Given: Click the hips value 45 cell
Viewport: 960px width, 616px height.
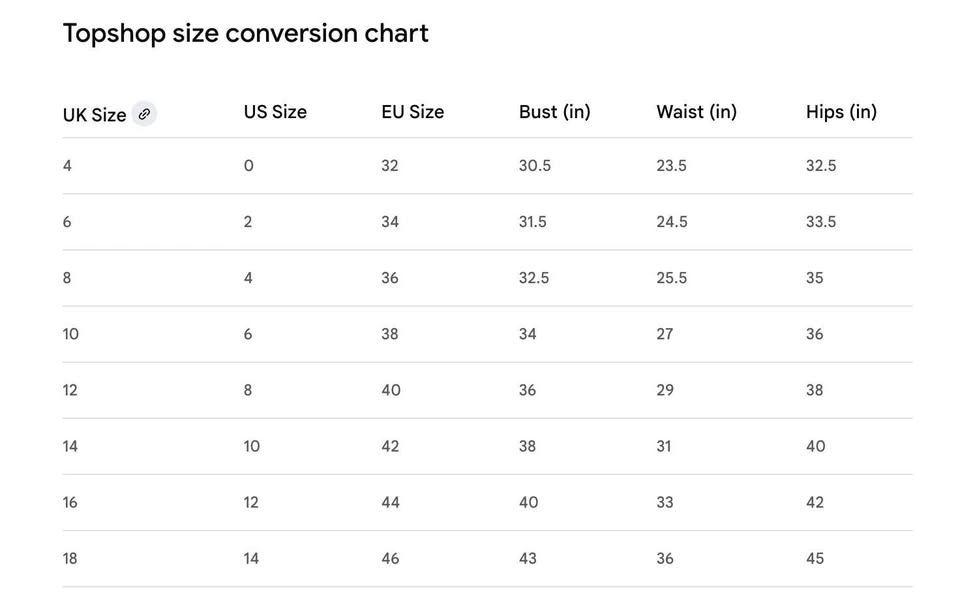Looking at the screenshot, I should tap(815, 558).
